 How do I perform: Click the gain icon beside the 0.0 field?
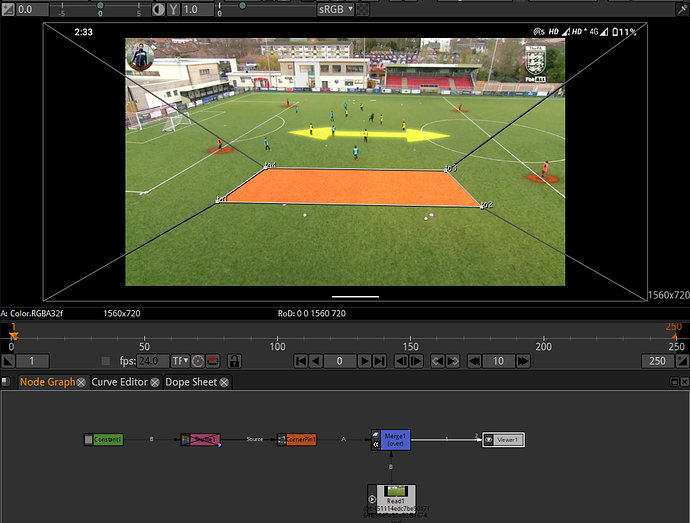pyautogui.click(x=8, y=9)
